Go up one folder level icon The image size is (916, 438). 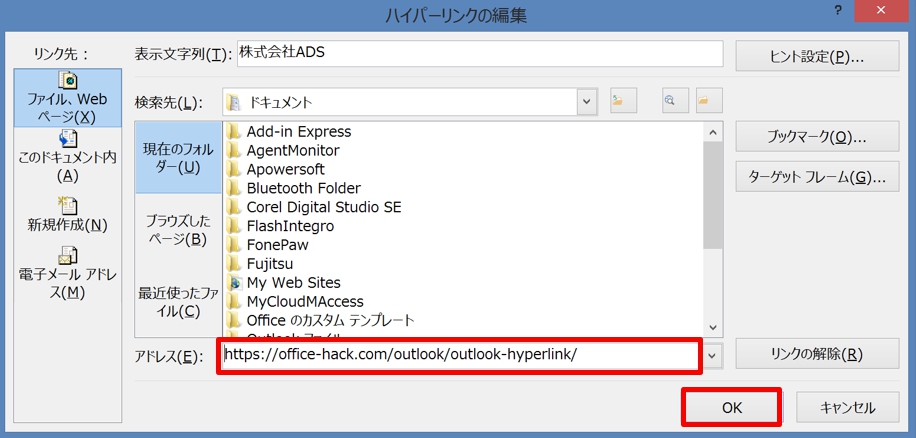tap(623, 101)
